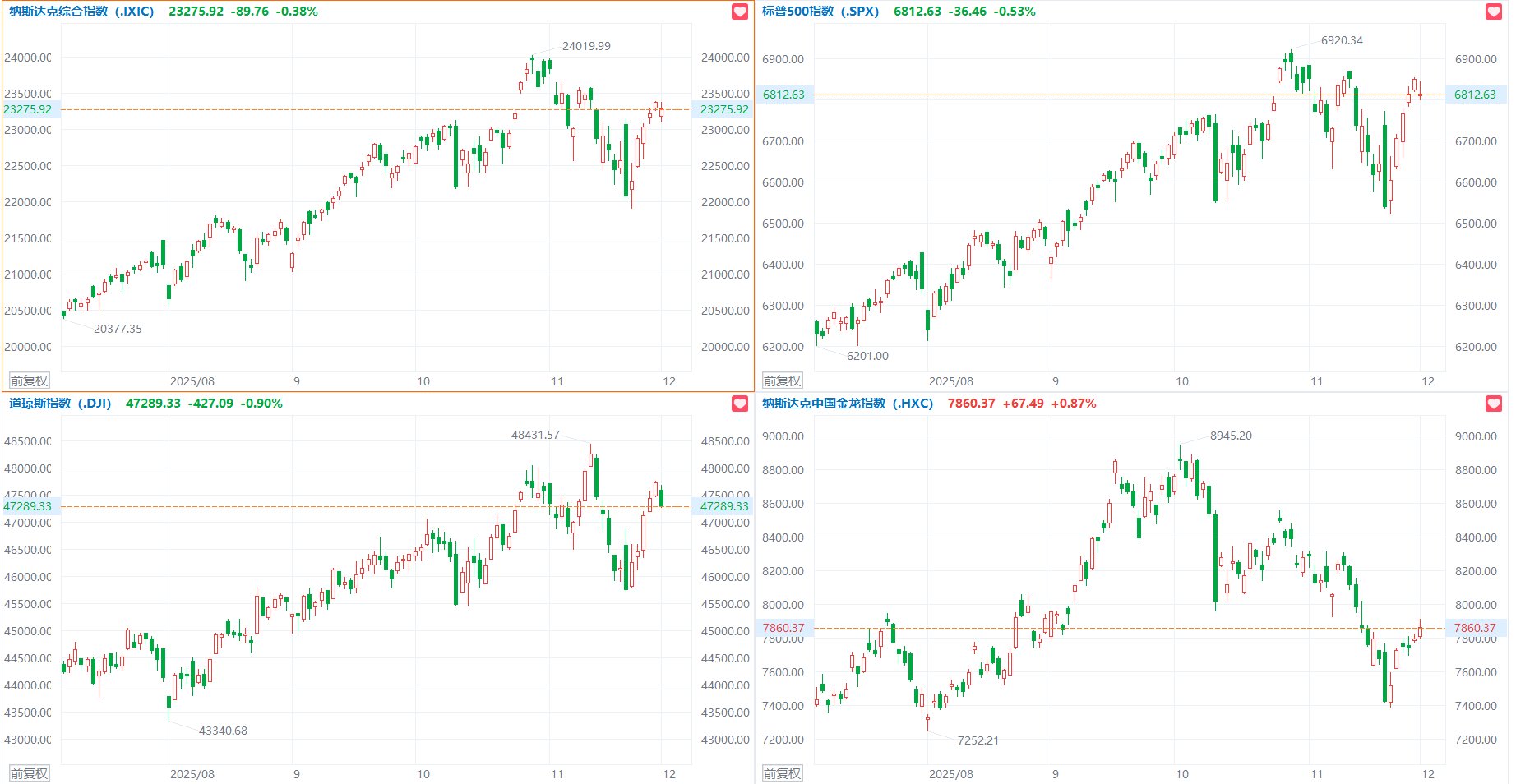Screen dimensions: 1516x784
Task: Open the 前复权 selector in the .IXIC chart
Action: [x=29, y=380]
